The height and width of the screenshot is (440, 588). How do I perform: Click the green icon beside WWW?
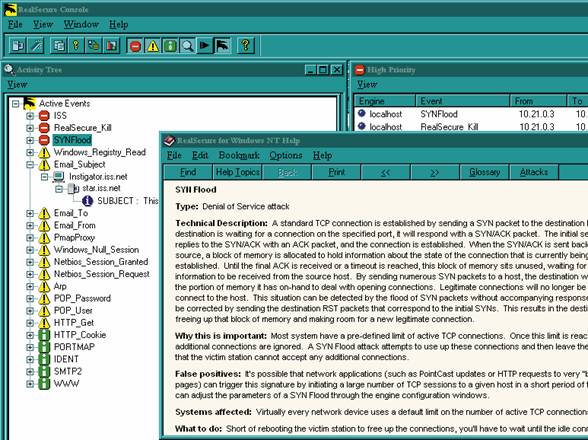point(44,384)
